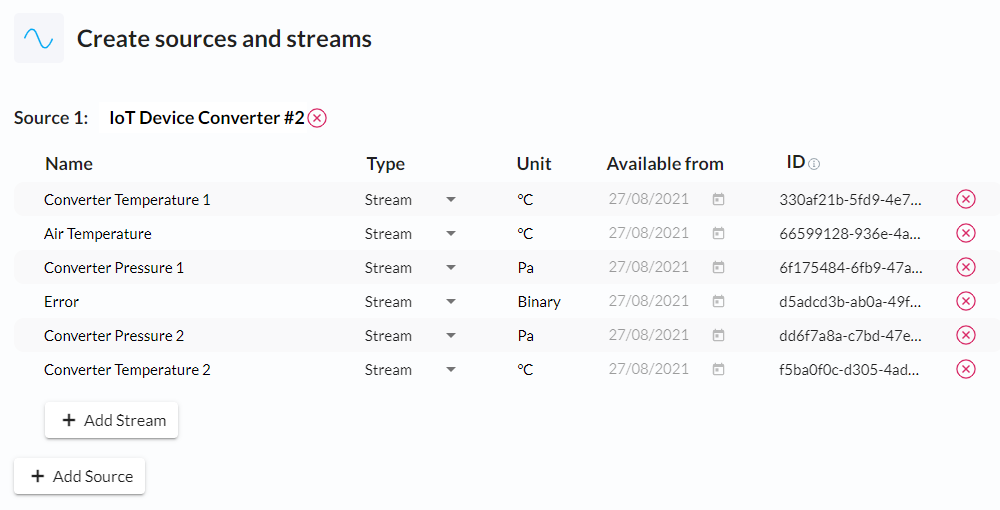Click the sine wave icon beside the title
1000x510 pixels.
coord(39,38)
